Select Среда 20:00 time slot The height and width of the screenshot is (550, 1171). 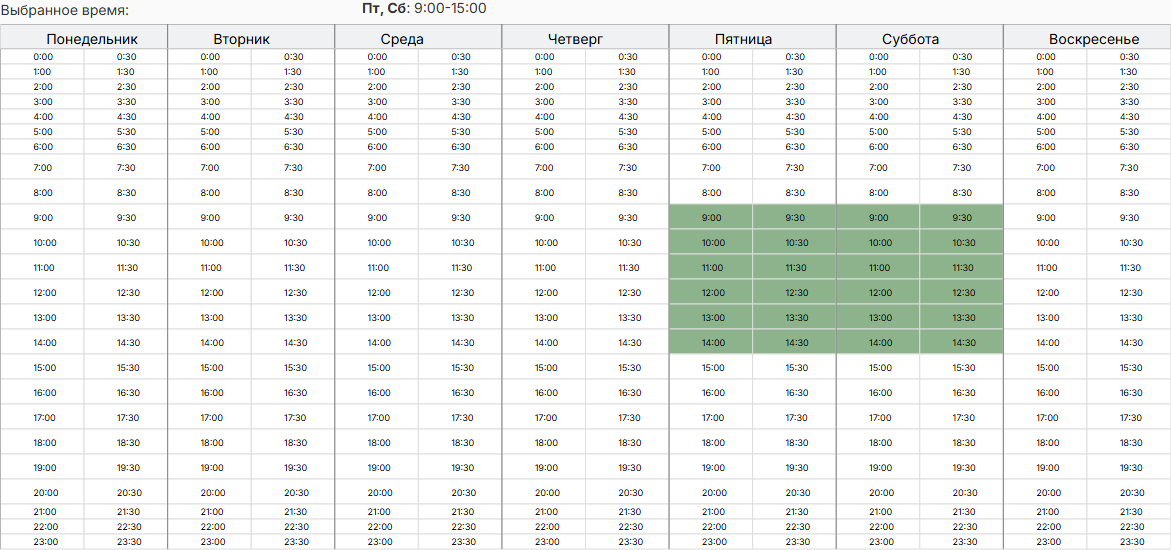377,492
